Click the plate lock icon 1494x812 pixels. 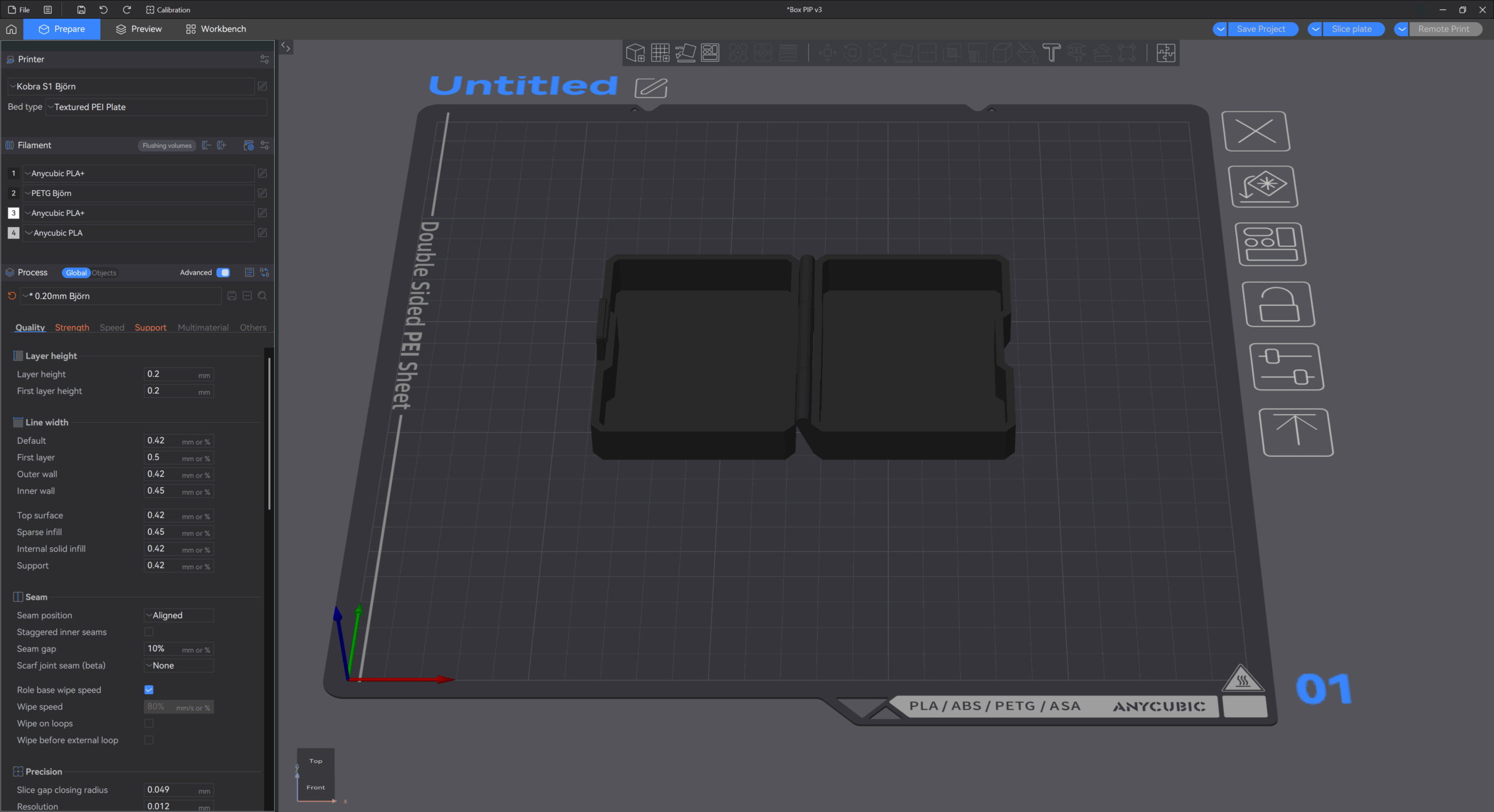click(1278, 304)
